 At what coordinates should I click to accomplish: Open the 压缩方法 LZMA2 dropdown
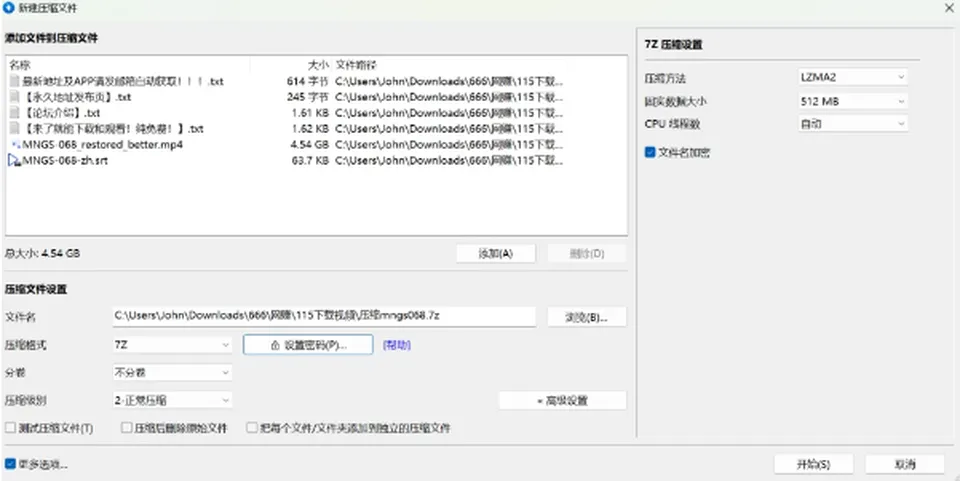coord(853,77)
